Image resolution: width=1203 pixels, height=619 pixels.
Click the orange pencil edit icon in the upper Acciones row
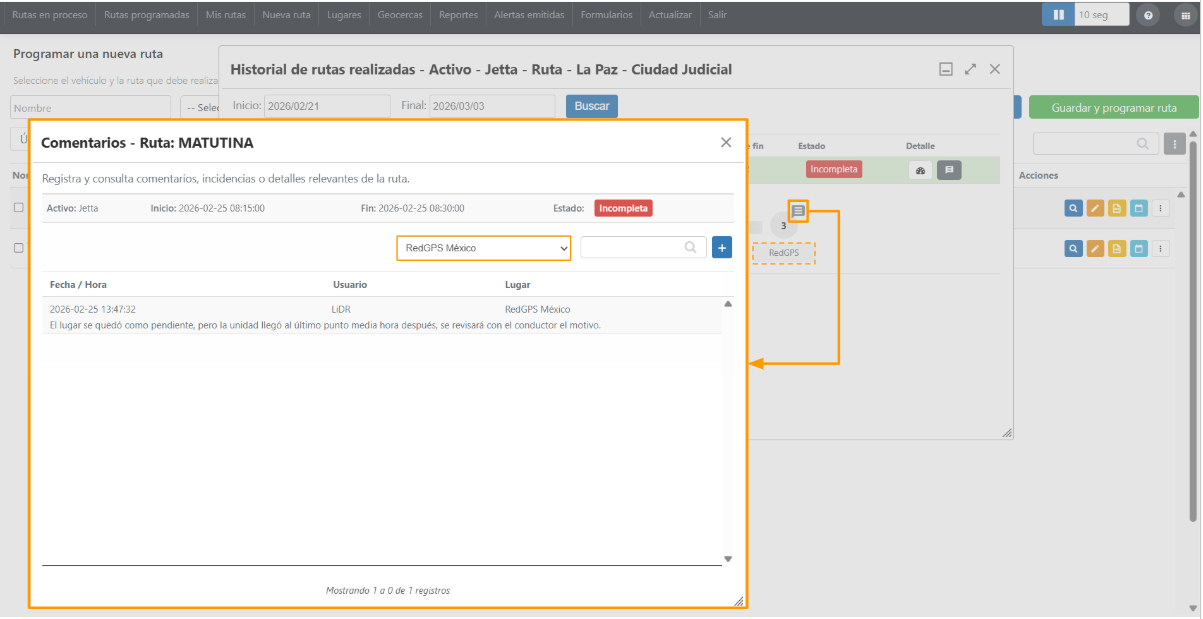pyautogui.click(x=1095, y=208)
